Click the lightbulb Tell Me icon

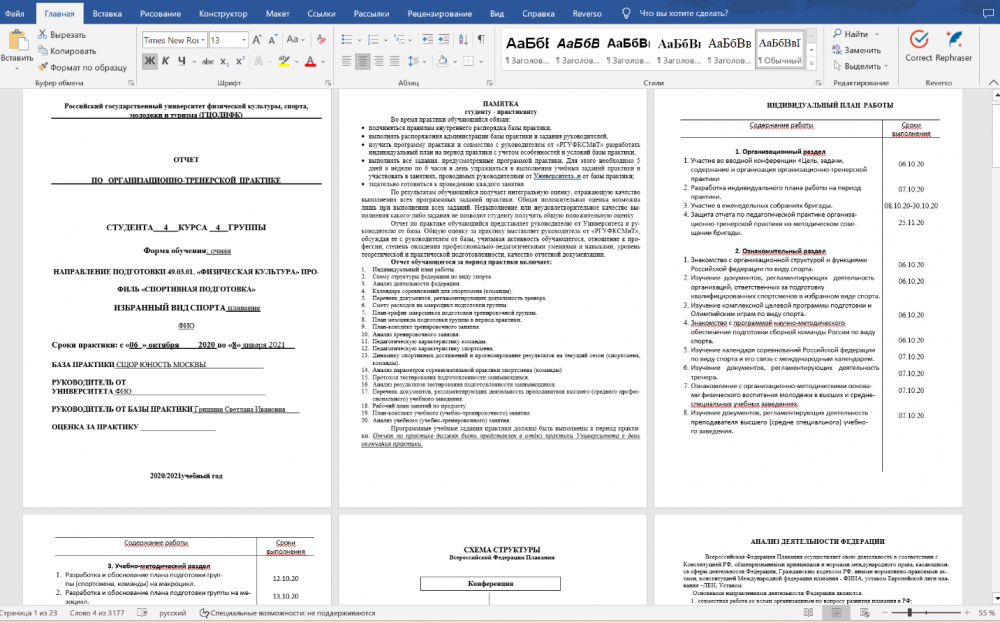pos(626,13)
